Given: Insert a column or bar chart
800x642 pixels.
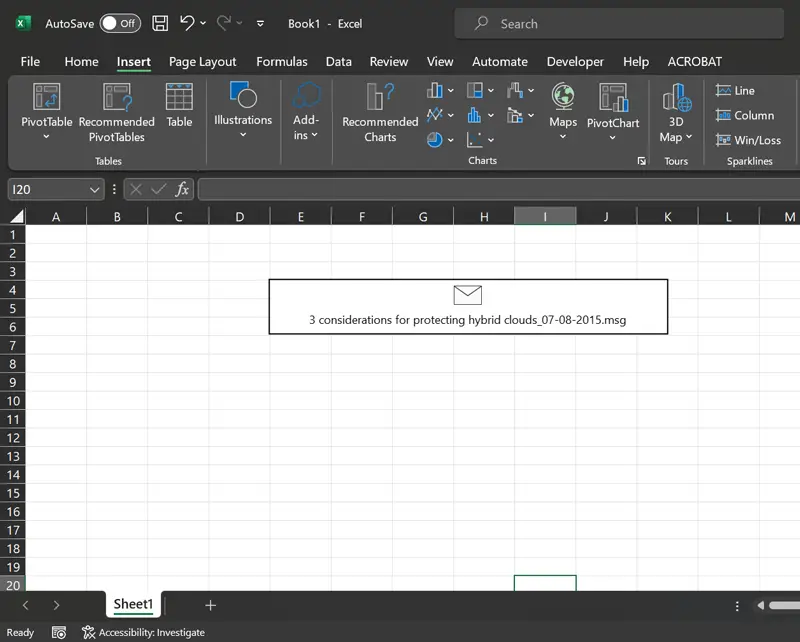Looking at the screenshot, I should [436, 90].
